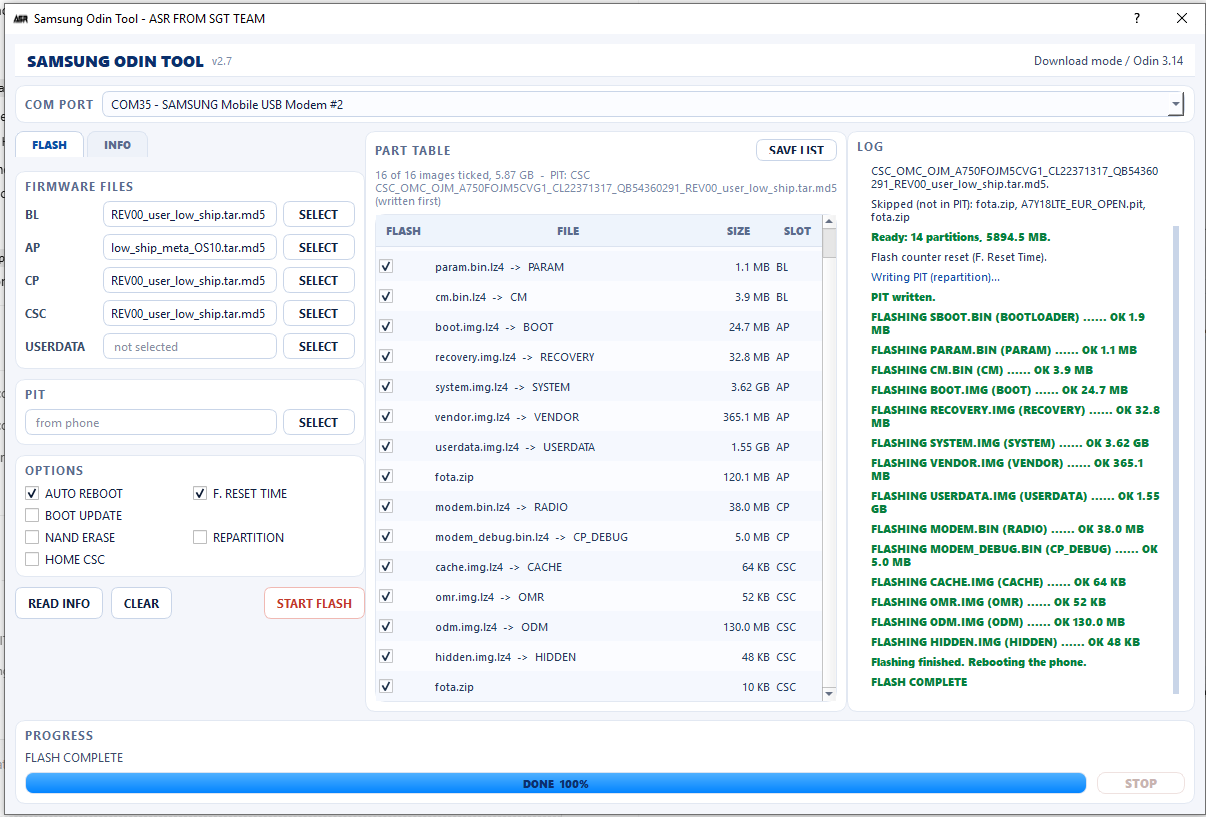This screenshot has height=817, width=1206.
Task: Uncheck userdata.img.lz4 USERDATA partition
Action: 386,447
